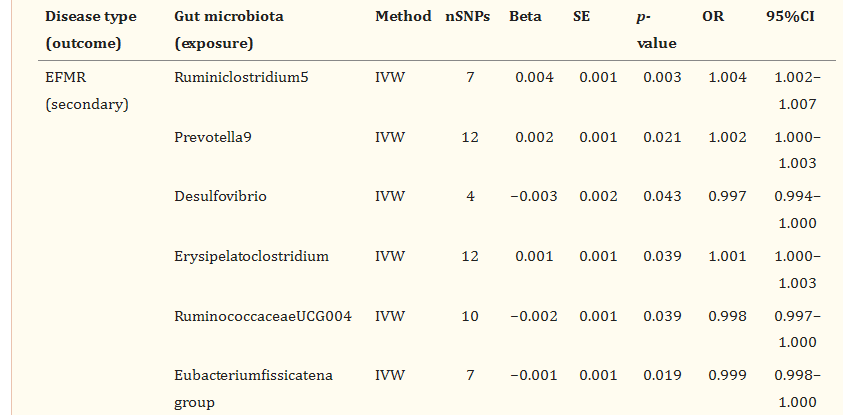
Task: Click the p-value column header
Action: pyautogui.click(x=656, y=30)
